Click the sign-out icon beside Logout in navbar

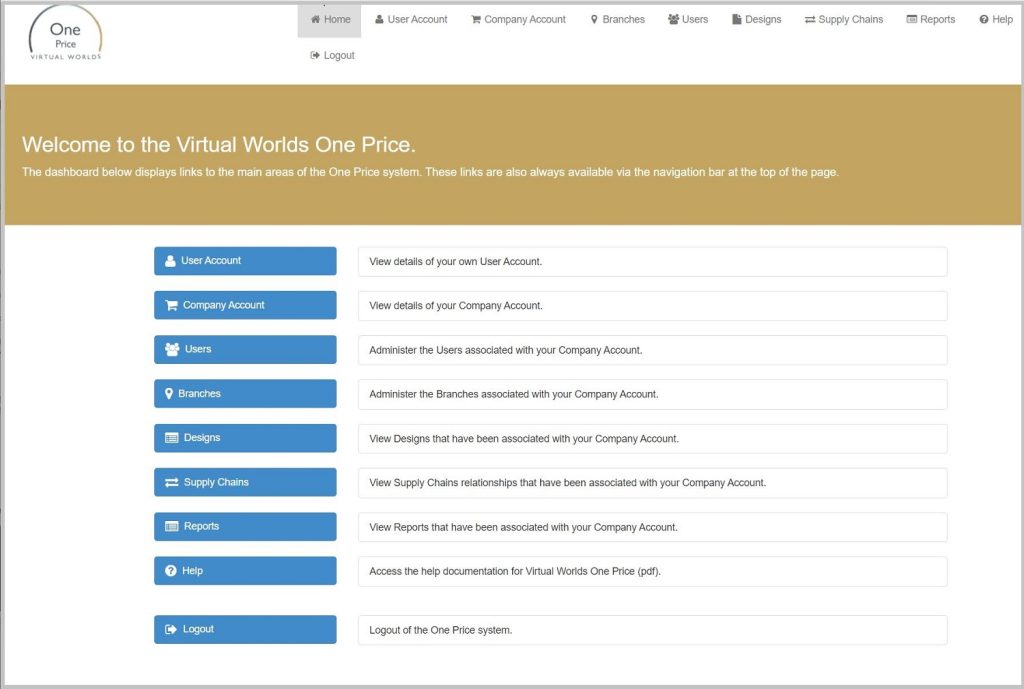(315, 56)
